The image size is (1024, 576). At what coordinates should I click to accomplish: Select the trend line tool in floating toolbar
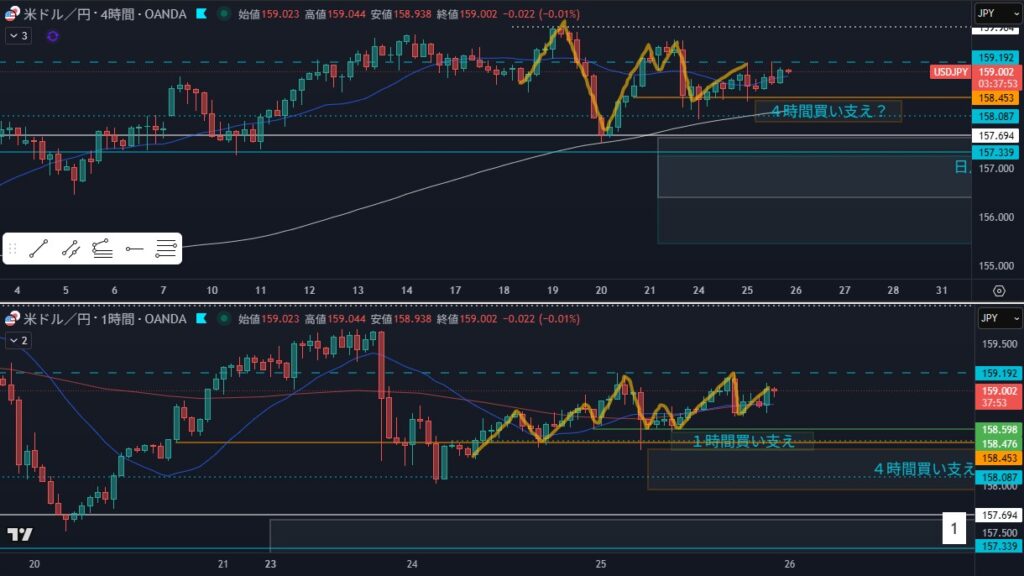pyautogui.click(x=39, y=248)
